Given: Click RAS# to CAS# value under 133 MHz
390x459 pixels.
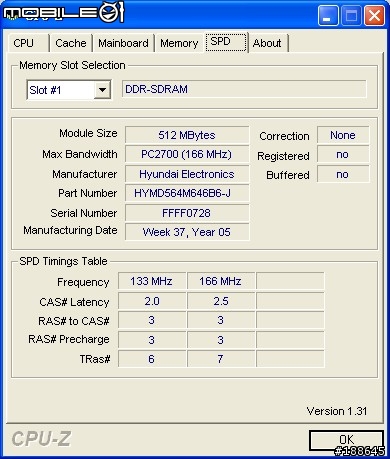Looking at the screenshot, I should point(152,320).
